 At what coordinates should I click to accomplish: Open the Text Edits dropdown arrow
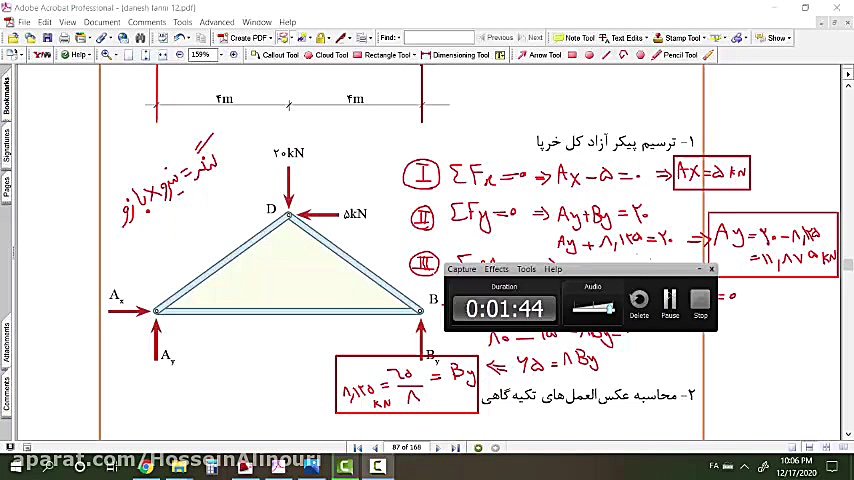[x=646, y=38]
